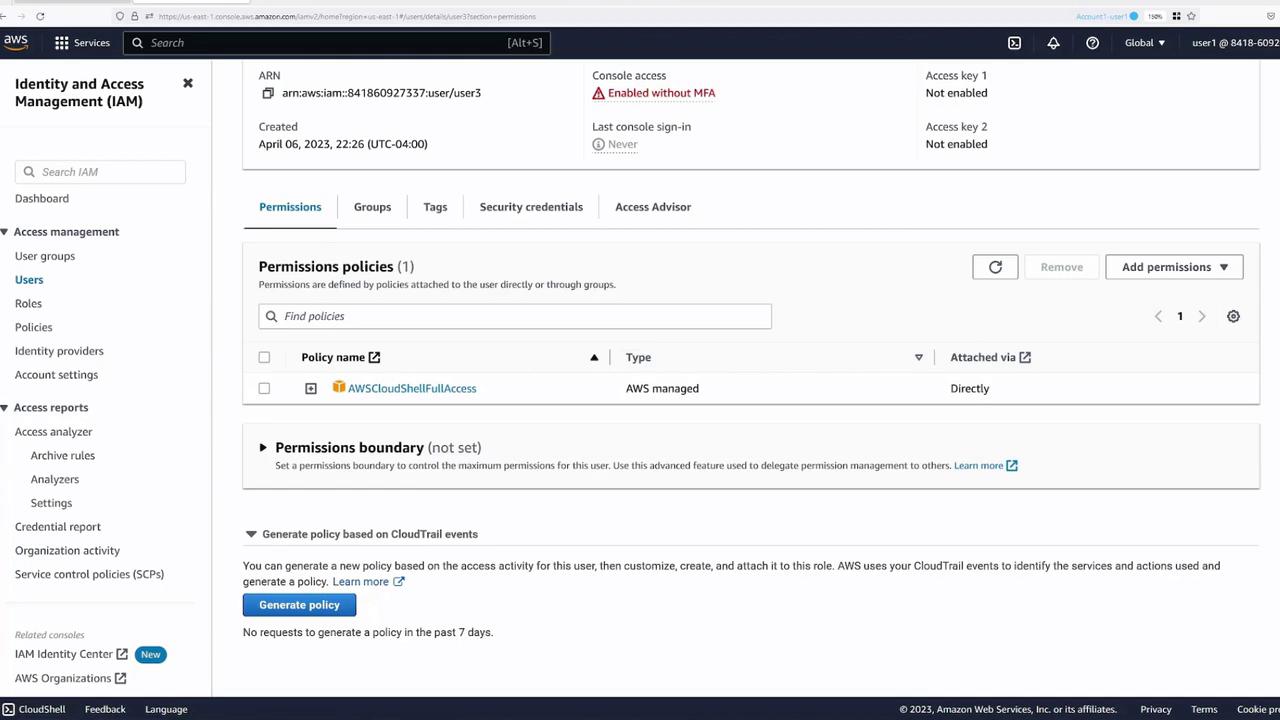Click the AWS top search bar

337,43
